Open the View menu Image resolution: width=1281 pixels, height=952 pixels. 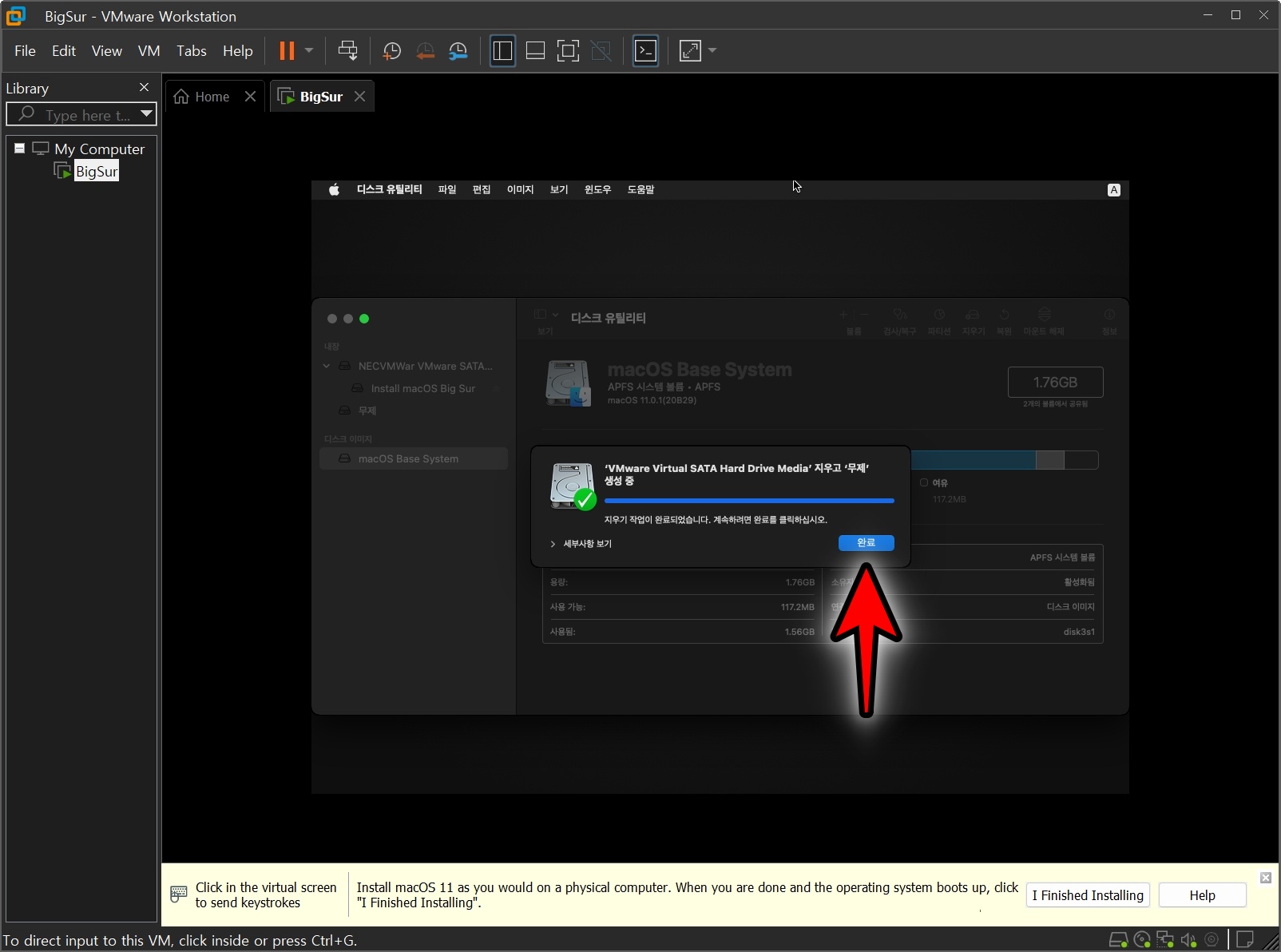point(106,51)
